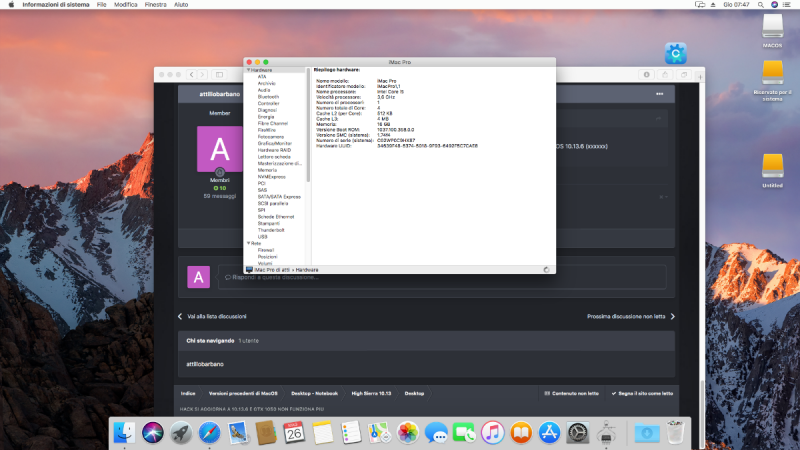Open the post options three-dots menu
Screen dimensions: 800x450
pyautogui.click(x=660, y=94)
